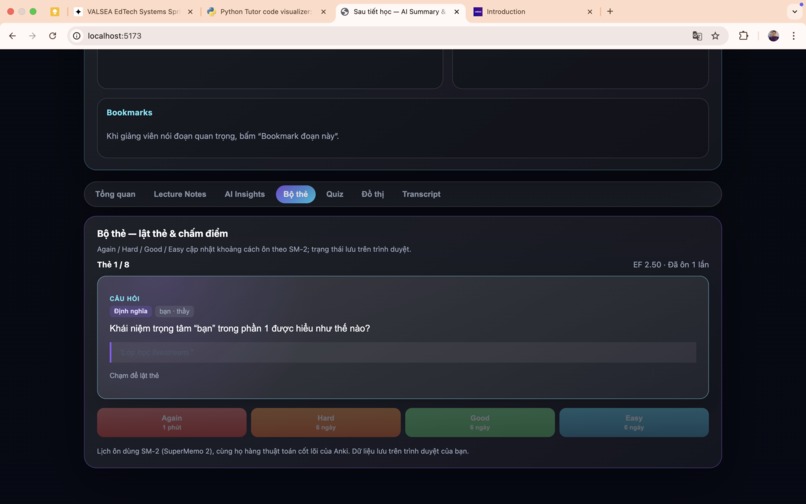Click the flashcard question text

[x=240, y=328]
